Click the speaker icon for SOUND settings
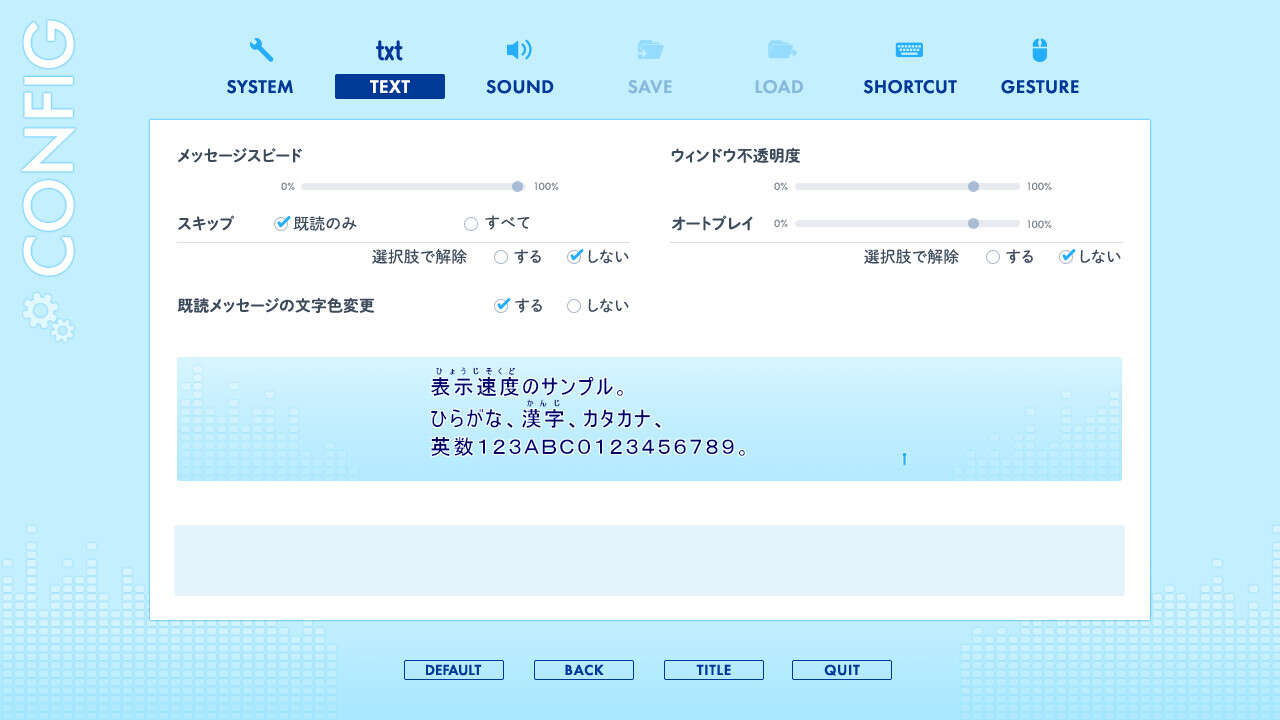The height and width of the screenshot is (720, 1280). 519,48
